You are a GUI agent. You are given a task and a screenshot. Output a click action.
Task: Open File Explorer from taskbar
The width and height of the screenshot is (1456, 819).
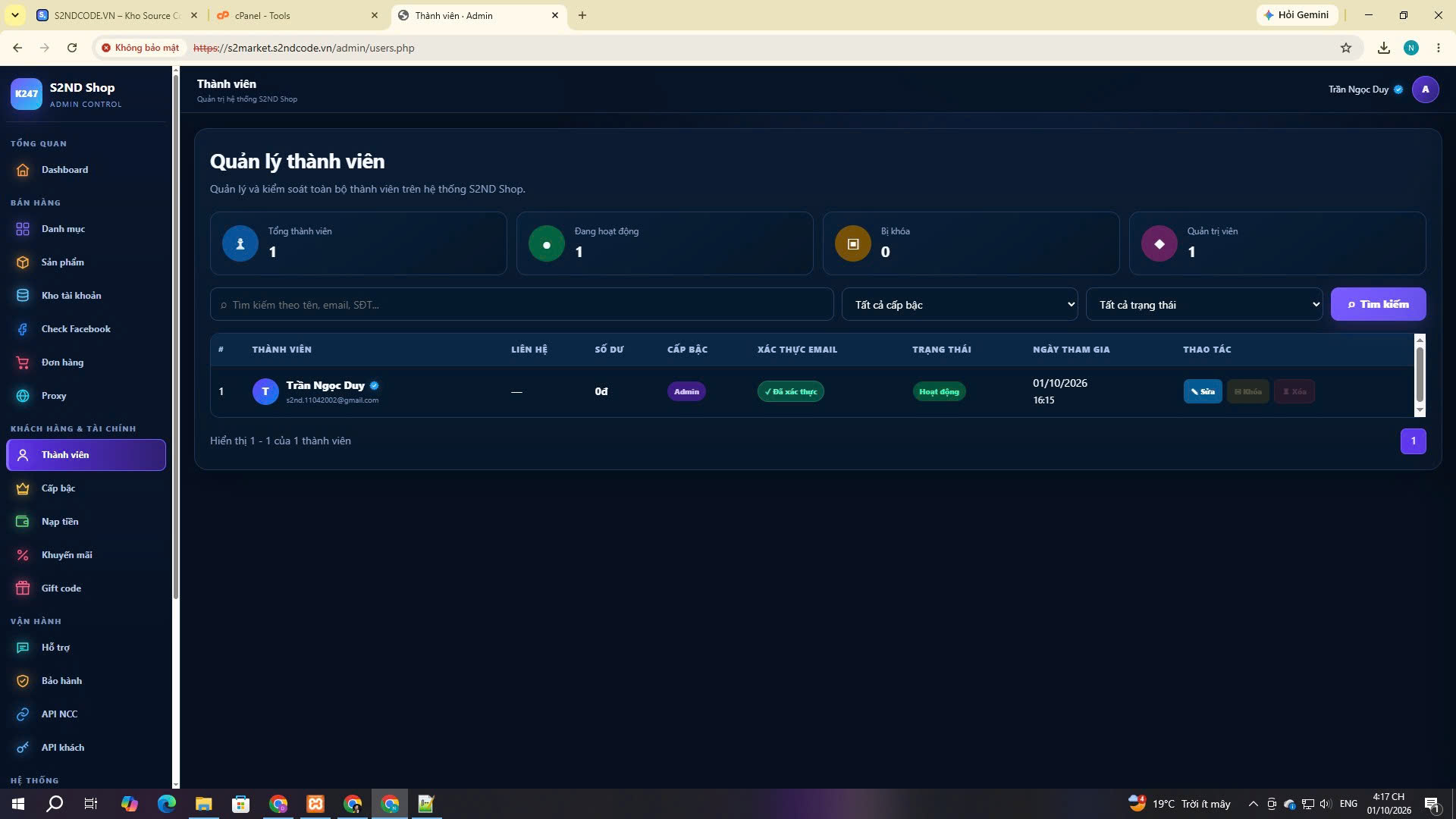coord(203,804)
